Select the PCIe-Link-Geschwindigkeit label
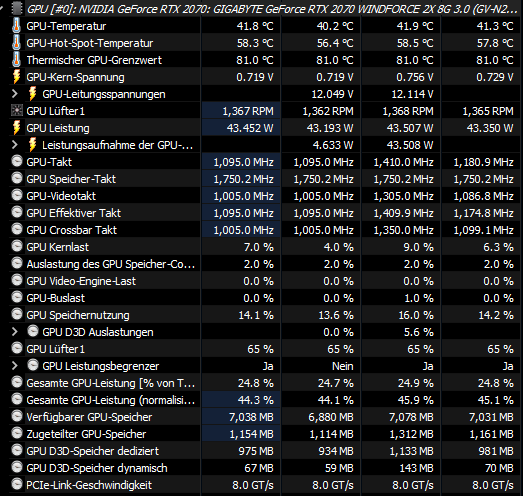Viewport: 523px width, 496px height. tap(89, 485)
